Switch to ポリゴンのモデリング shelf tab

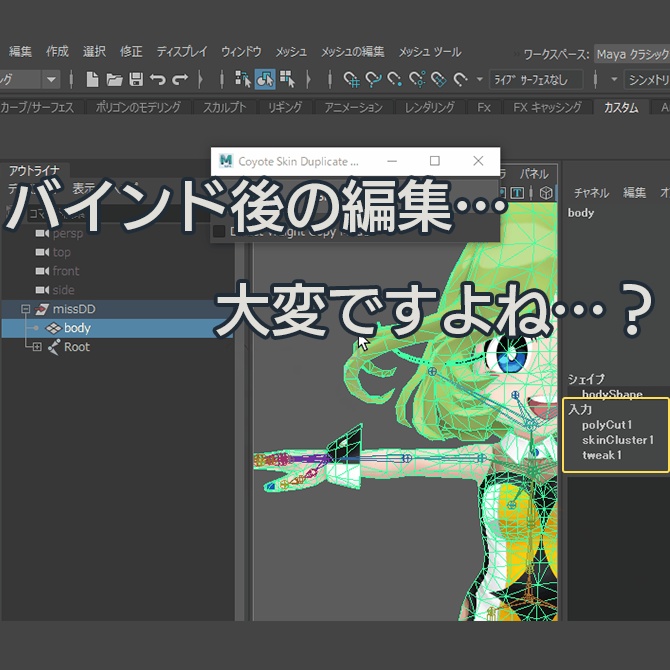(138, 107)
